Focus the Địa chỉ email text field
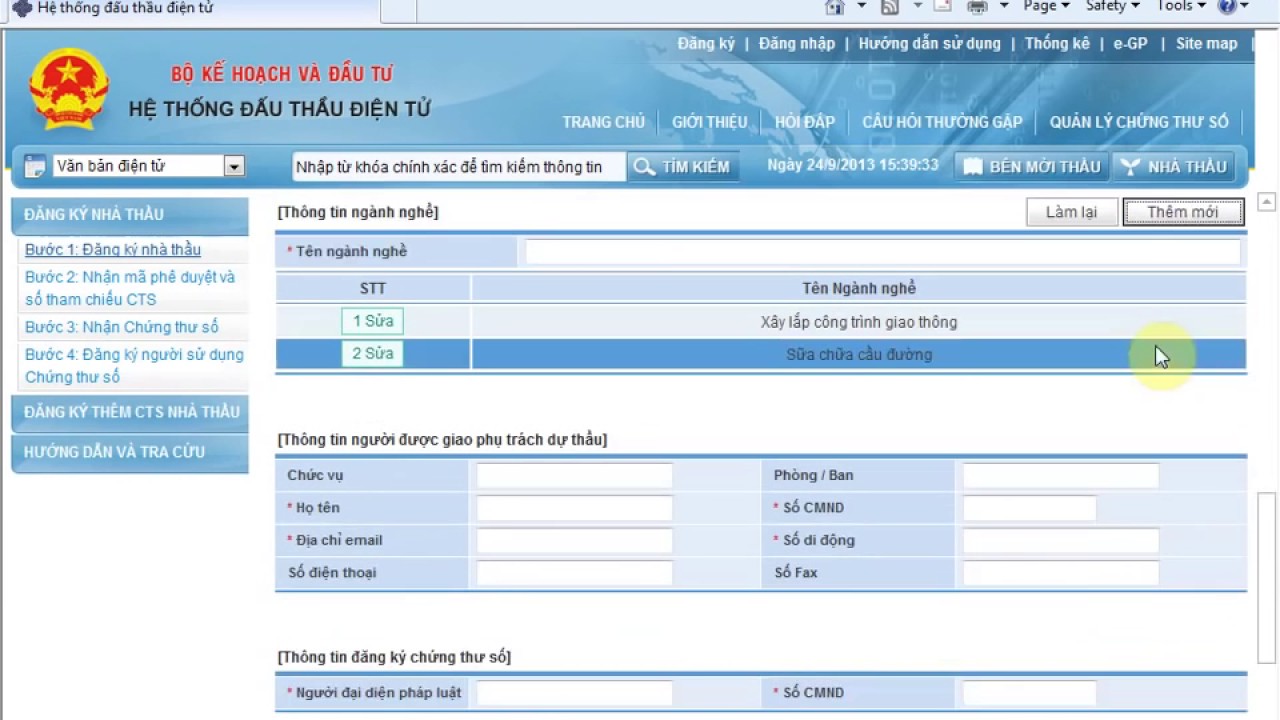Viewport: 1280px width, 720px height. pos(574,540)
